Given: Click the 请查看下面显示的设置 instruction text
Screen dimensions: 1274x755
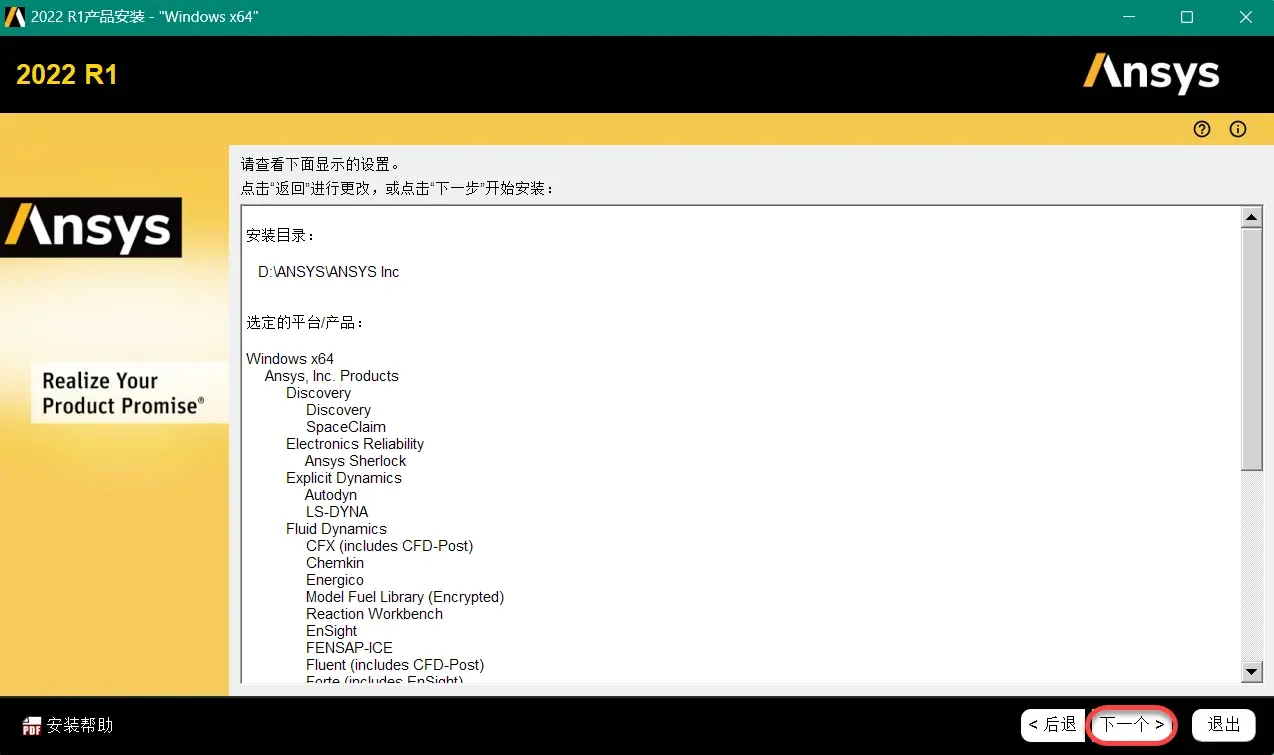Looking at the screenshot, I should pos(320,164).
